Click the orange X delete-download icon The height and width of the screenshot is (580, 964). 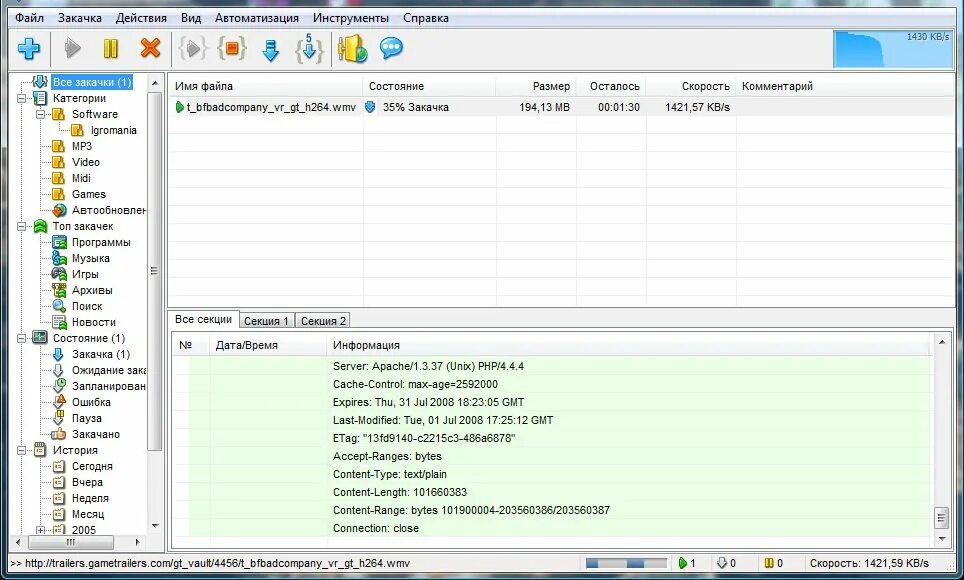[x=150, y=48]
